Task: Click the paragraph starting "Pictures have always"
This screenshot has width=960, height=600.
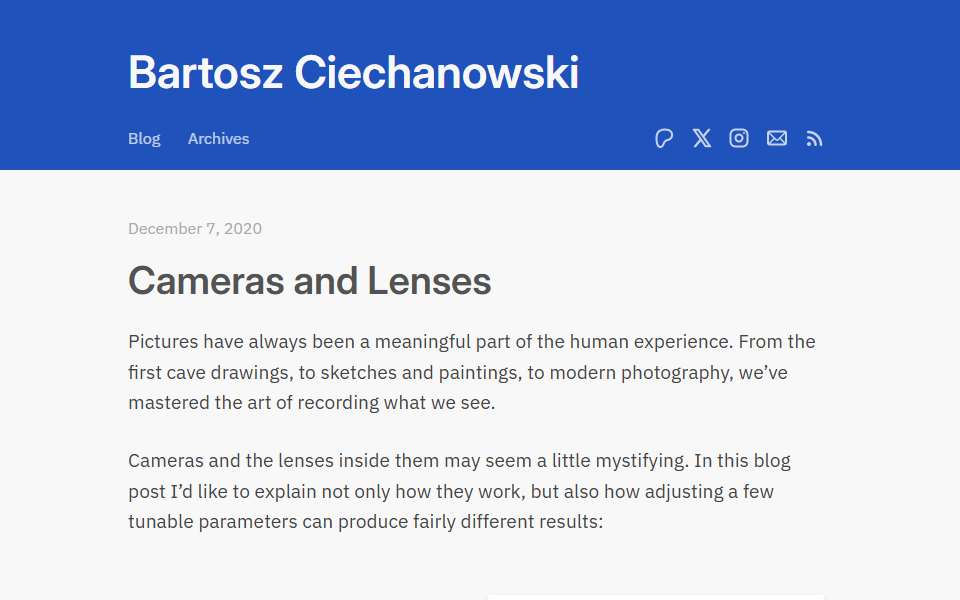Action: coord(471,372)
